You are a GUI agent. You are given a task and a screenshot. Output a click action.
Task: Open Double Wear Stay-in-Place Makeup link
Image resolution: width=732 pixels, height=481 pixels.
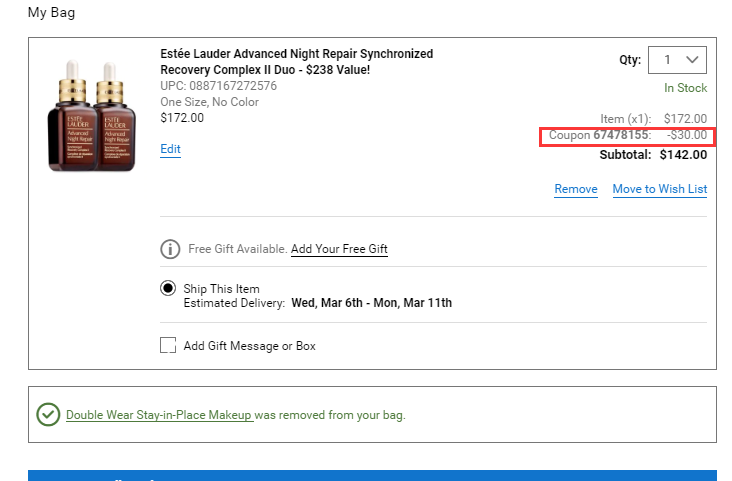(159, 415)
